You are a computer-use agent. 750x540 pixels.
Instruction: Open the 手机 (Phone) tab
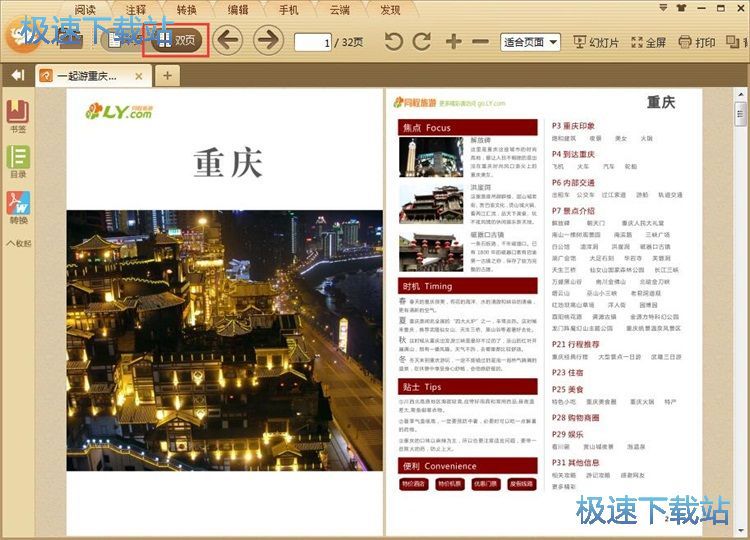click(288, 10)
